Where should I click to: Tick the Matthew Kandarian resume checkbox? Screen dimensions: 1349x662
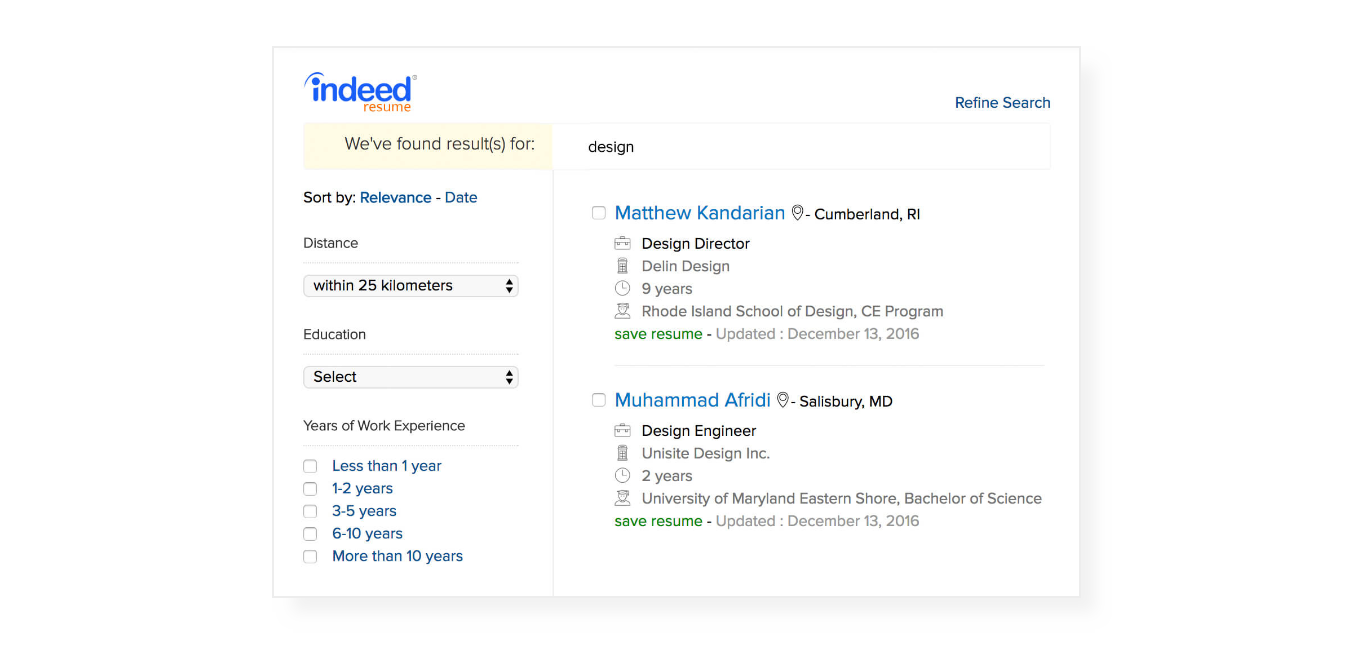point(599,213)
